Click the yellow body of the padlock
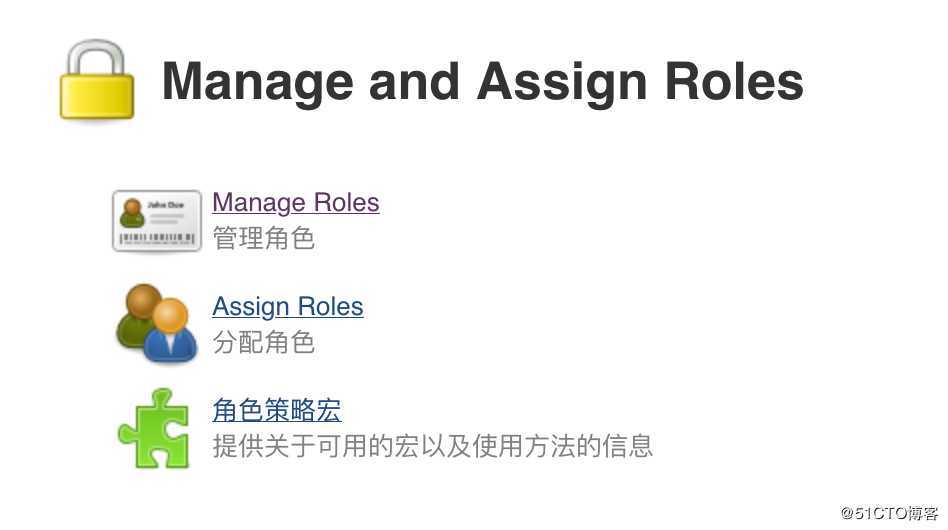 click(97, 96)
